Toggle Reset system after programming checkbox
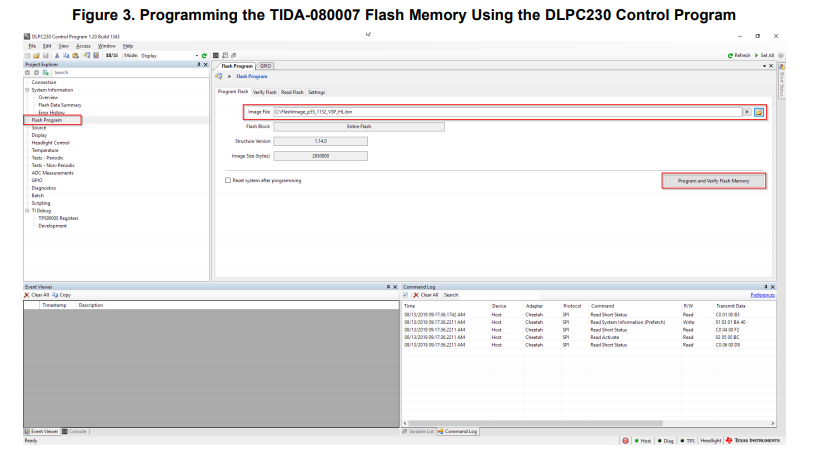Screen dimensions: 813x464 [228, 180]
